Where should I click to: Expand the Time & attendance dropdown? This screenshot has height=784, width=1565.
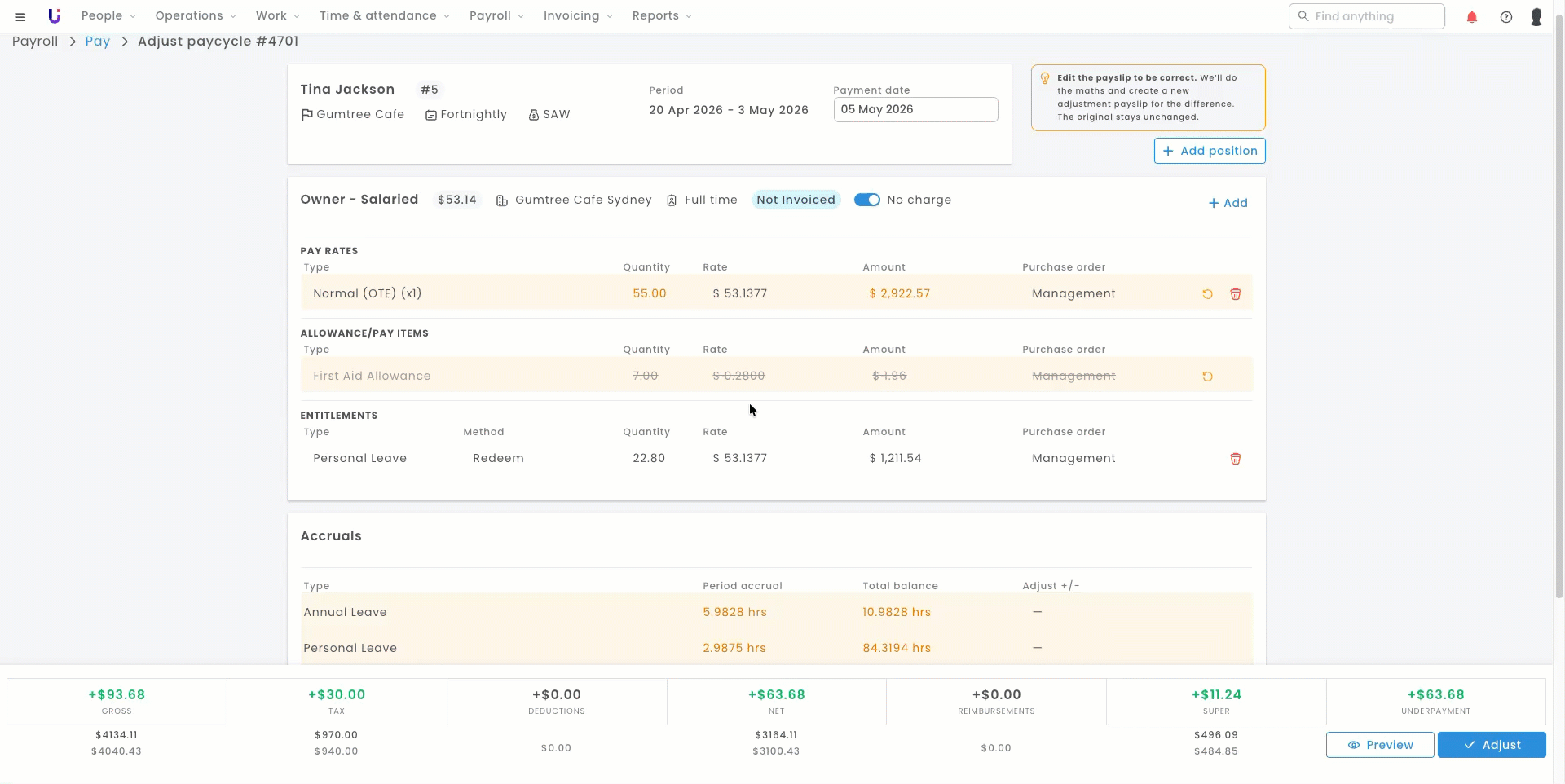tap(384, 15)
